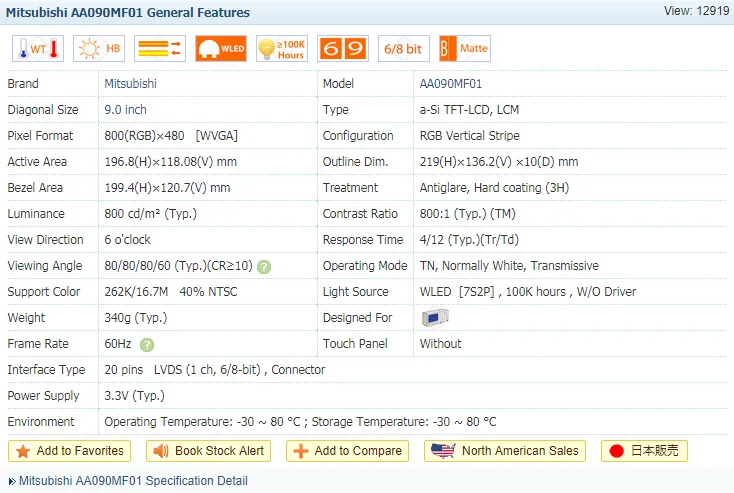Click the RGB Vertical Stripe configuration value
This screenshot has height=493, width=734.
[x=470, y=136]
